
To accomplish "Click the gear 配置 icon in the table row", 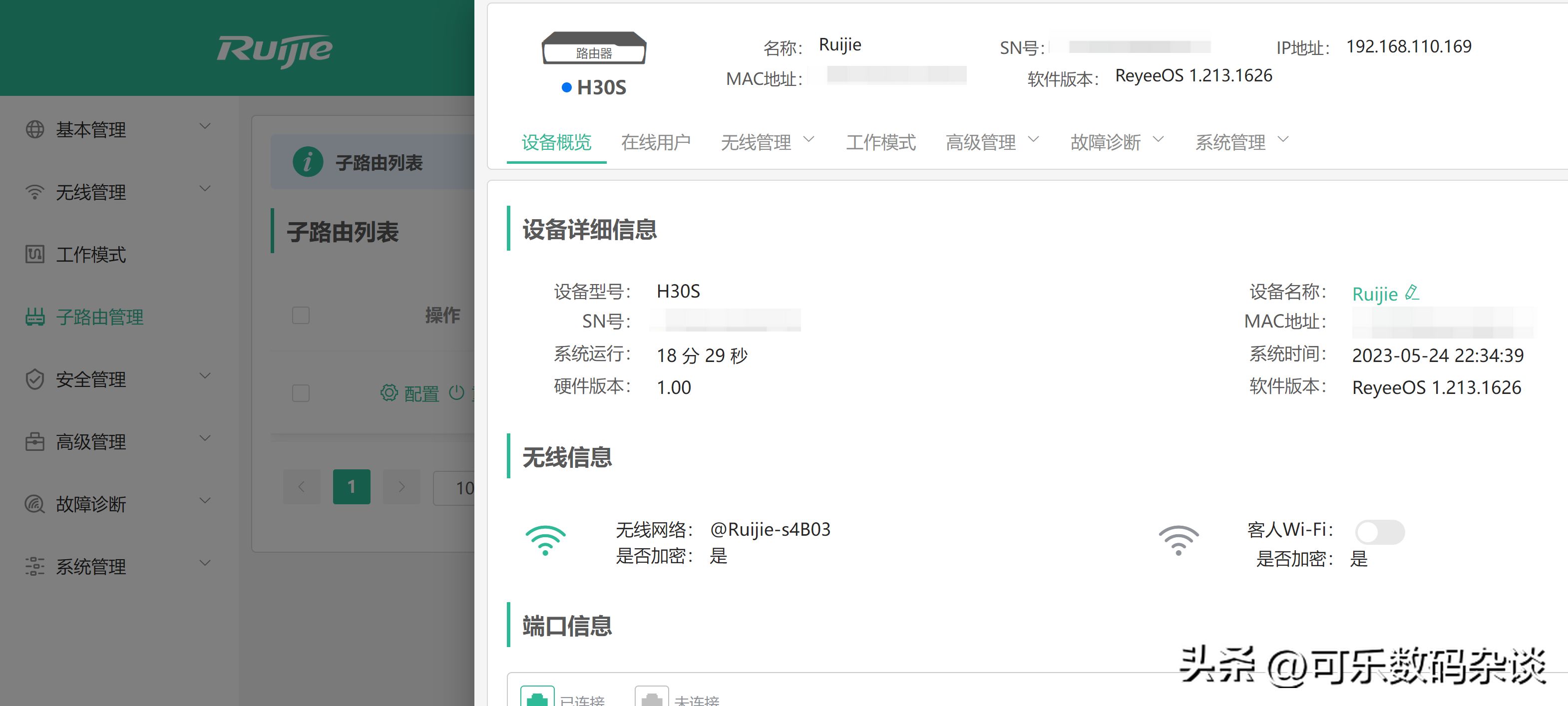I will [389, 392].
